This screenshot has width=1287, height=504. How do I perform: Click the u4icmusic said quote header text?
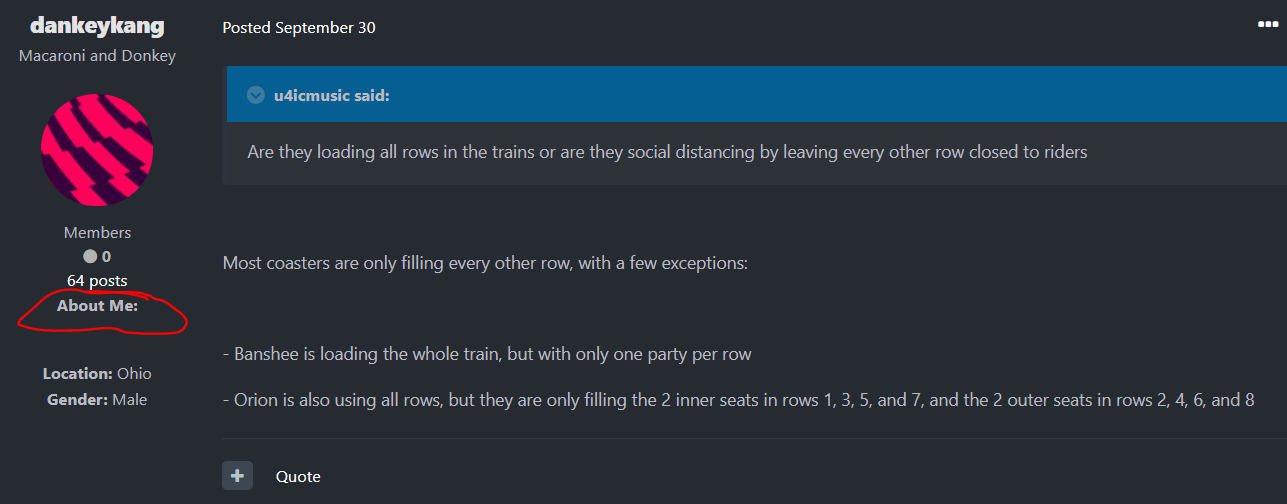click(x=332, y=96)
